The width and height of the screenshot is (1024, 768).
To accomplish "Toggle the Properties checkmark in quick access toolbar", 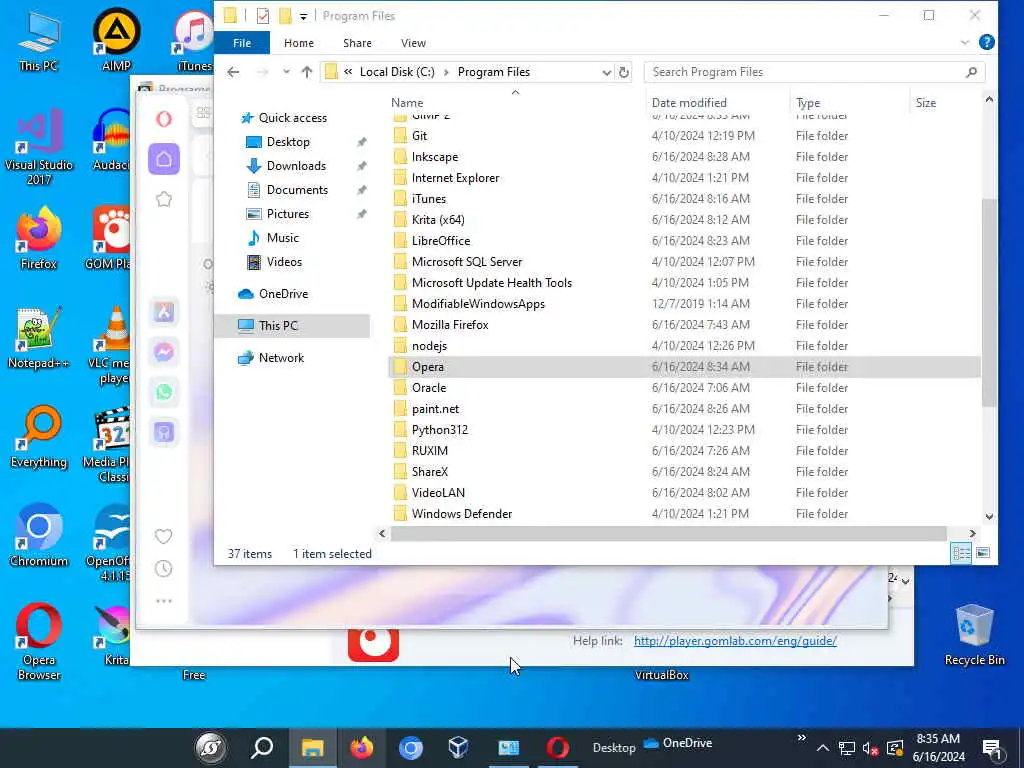I will (263, 16).
